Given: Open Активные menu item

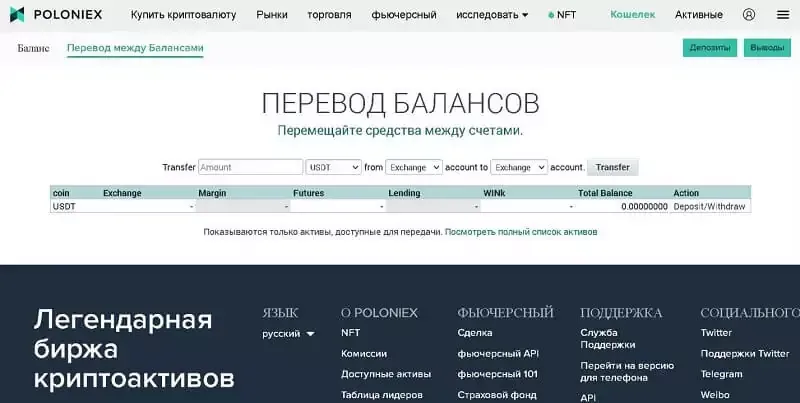Looking at the screenshot, I should click(698, 15).
